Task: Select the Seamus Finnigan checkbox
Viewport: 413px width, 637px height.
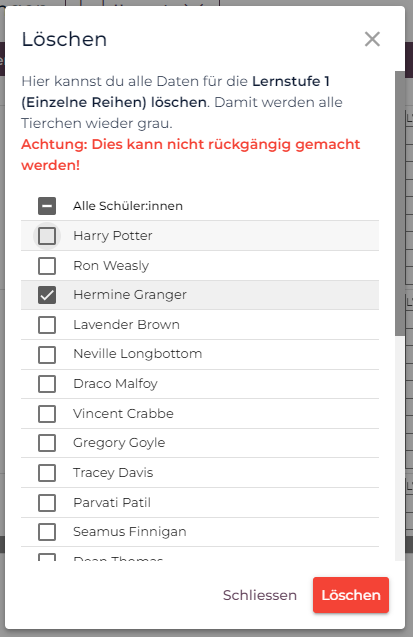Action: (x=47, y=532)
